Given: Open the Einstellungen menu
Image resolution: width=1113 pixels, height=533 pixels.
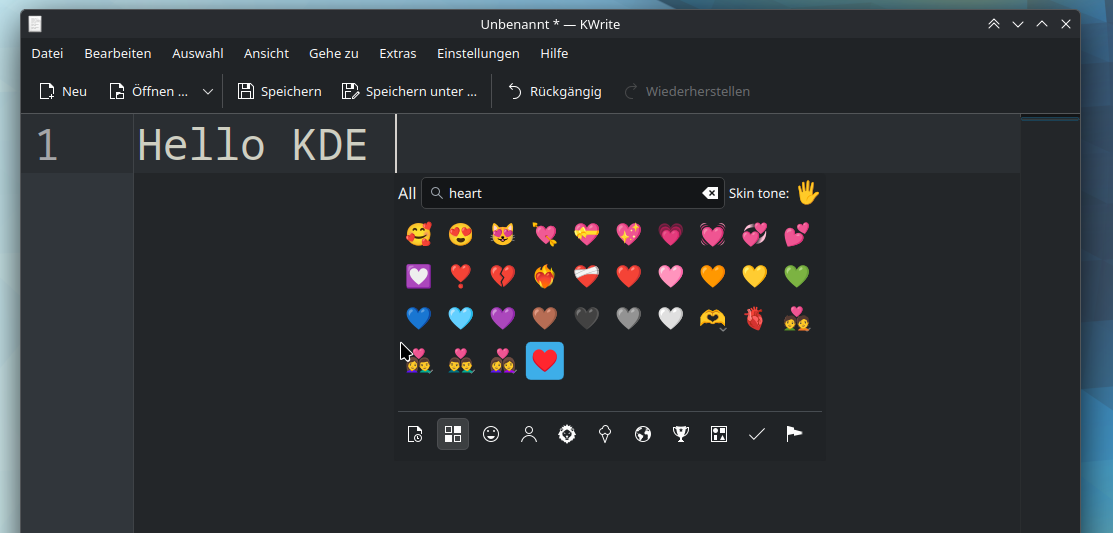Looking at the screenshot, I should click(478, 53).
